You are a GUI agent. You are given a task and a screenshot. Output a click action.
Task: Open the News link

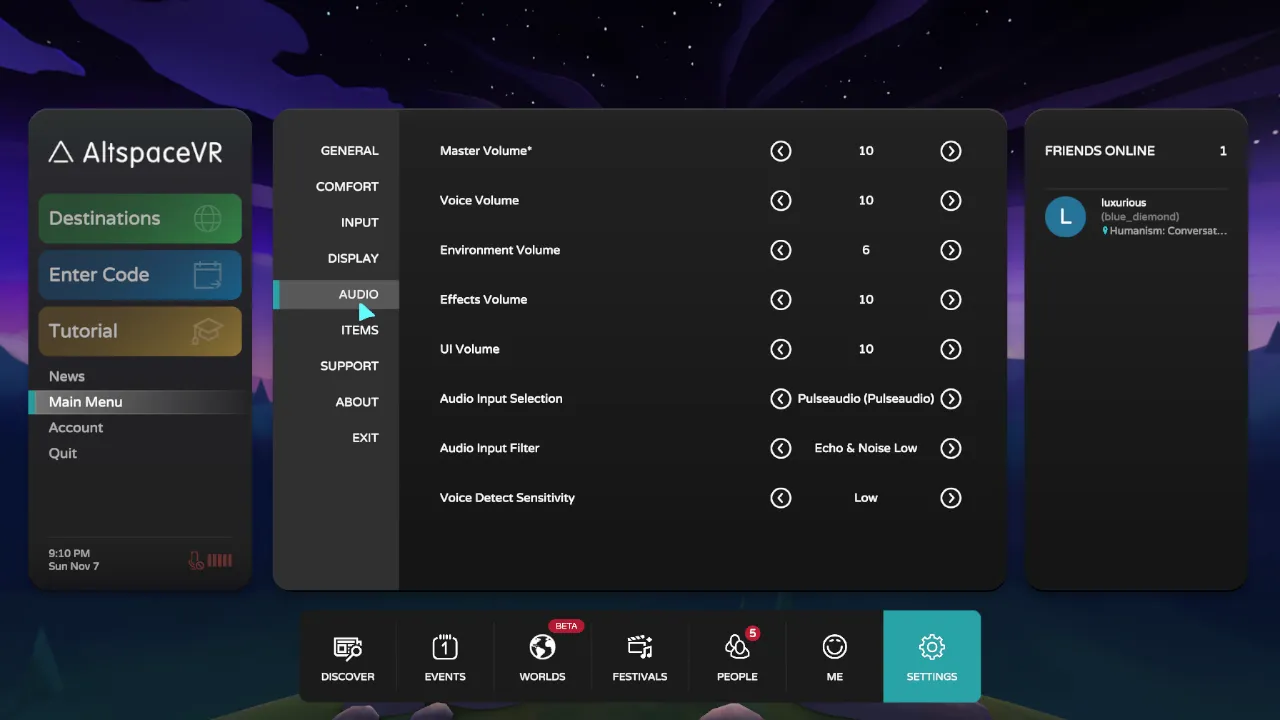[x=67, y=376]
